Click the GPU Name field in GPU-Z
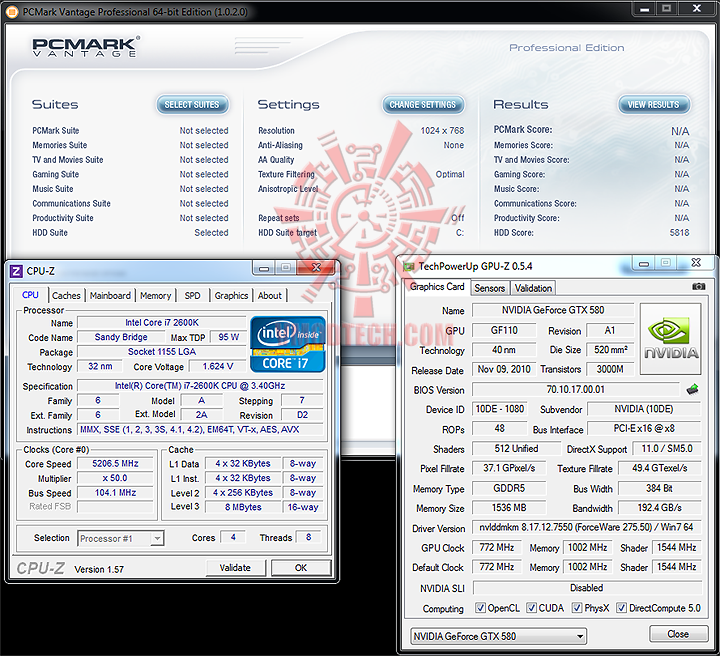This screenshot has width=720, height=656. [553, 310]
